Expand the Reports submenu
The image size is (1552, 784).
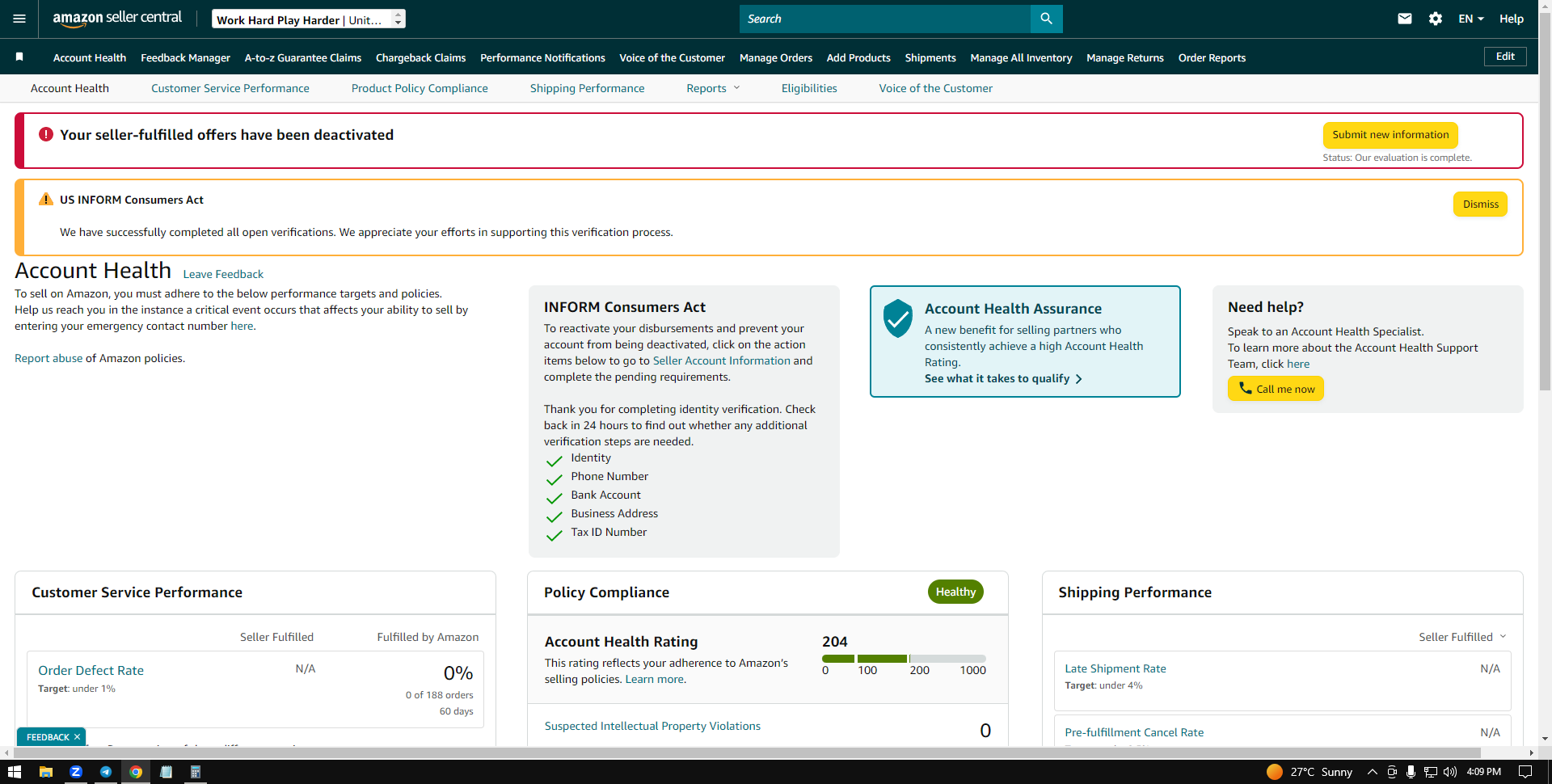point(713,88)
